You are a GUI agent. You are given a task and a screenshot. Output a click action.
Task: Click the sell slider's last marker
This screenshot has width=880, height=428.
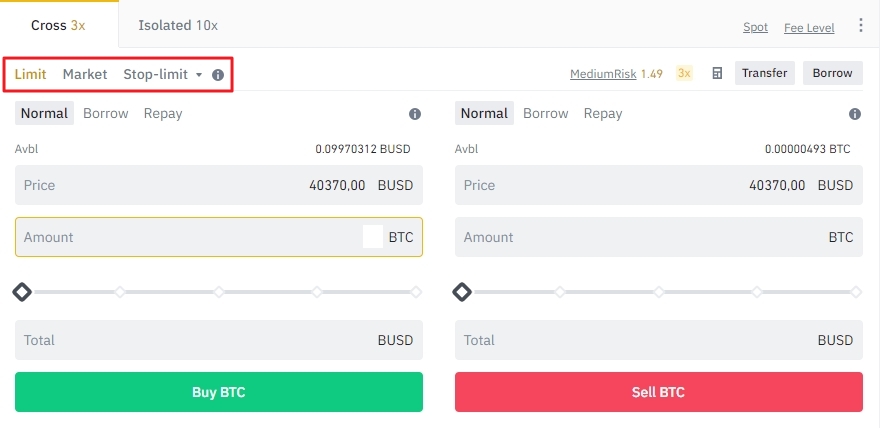(x=856, y=292)
